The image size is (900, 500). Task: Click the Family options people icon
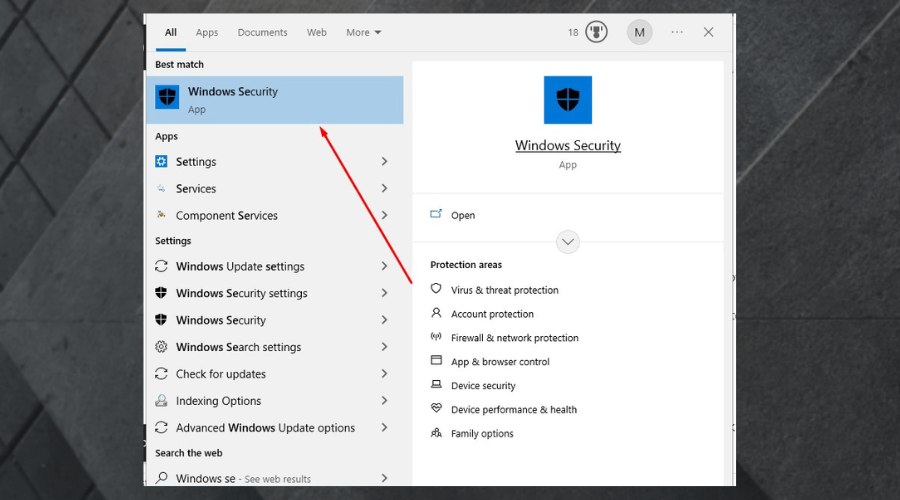[x=436, y=432]
